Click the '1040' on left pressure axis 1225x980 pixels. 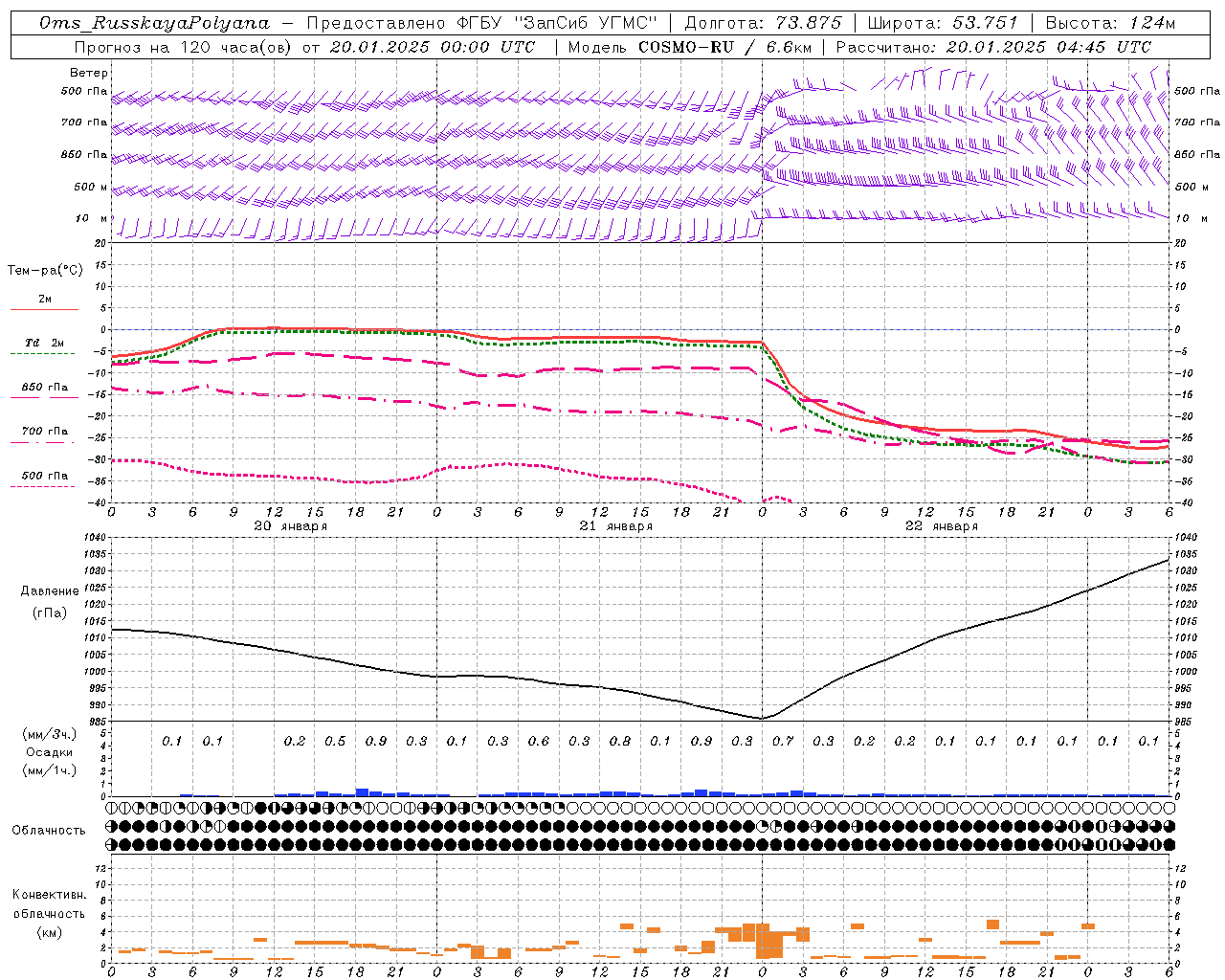[97, 538]
